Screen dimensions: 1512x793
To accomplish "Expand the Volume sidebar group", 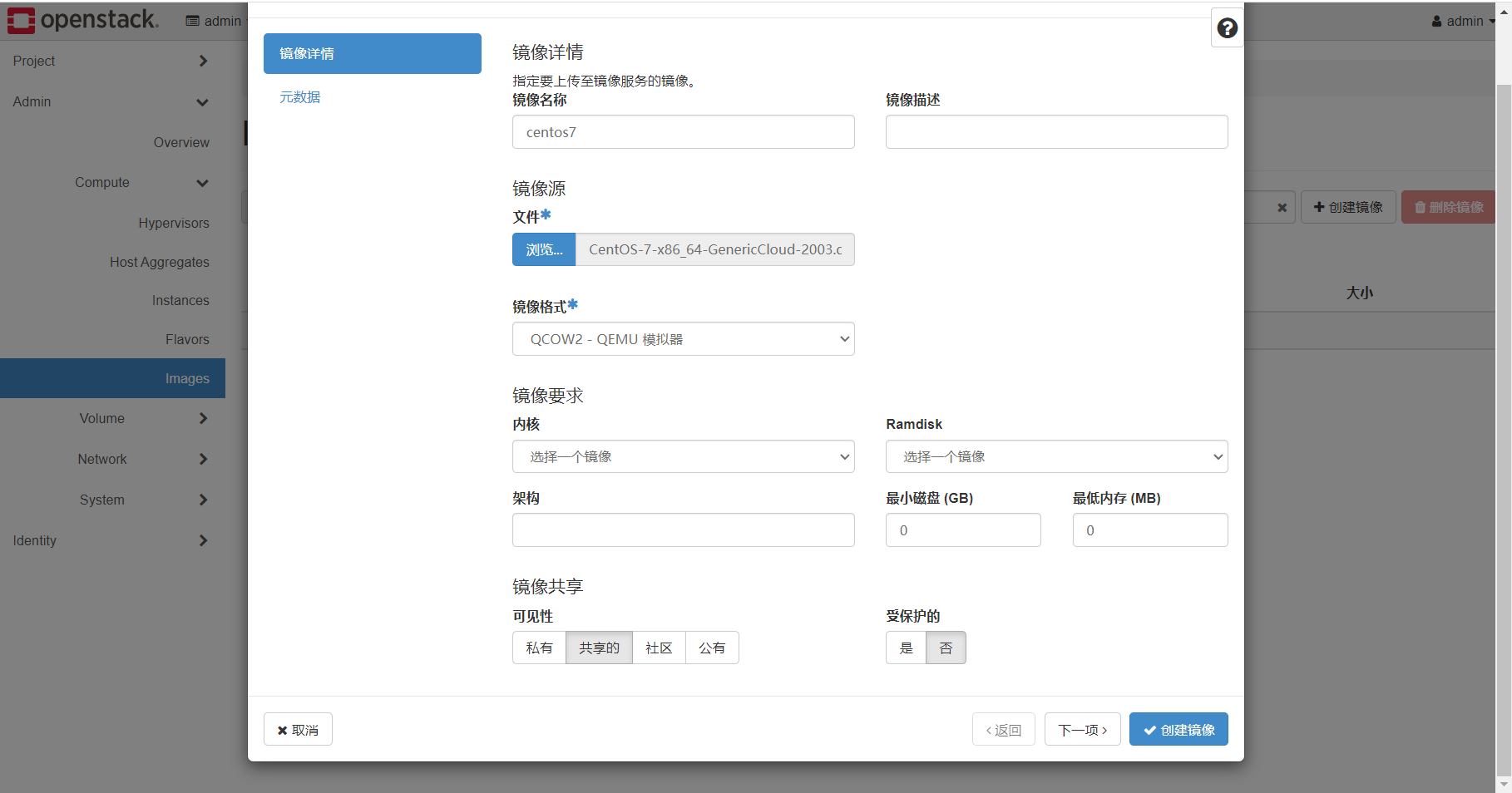I will coord(112,418).
